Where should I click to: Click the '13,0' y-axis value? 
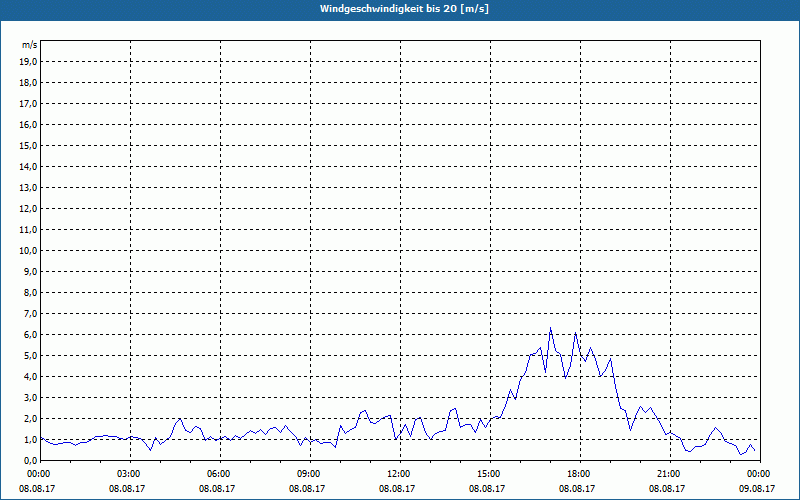(x=28, y=187)
